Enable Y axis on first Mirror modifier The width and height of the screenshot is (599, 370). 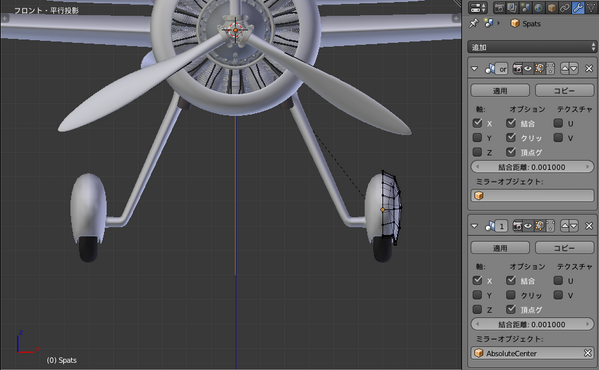477,137
